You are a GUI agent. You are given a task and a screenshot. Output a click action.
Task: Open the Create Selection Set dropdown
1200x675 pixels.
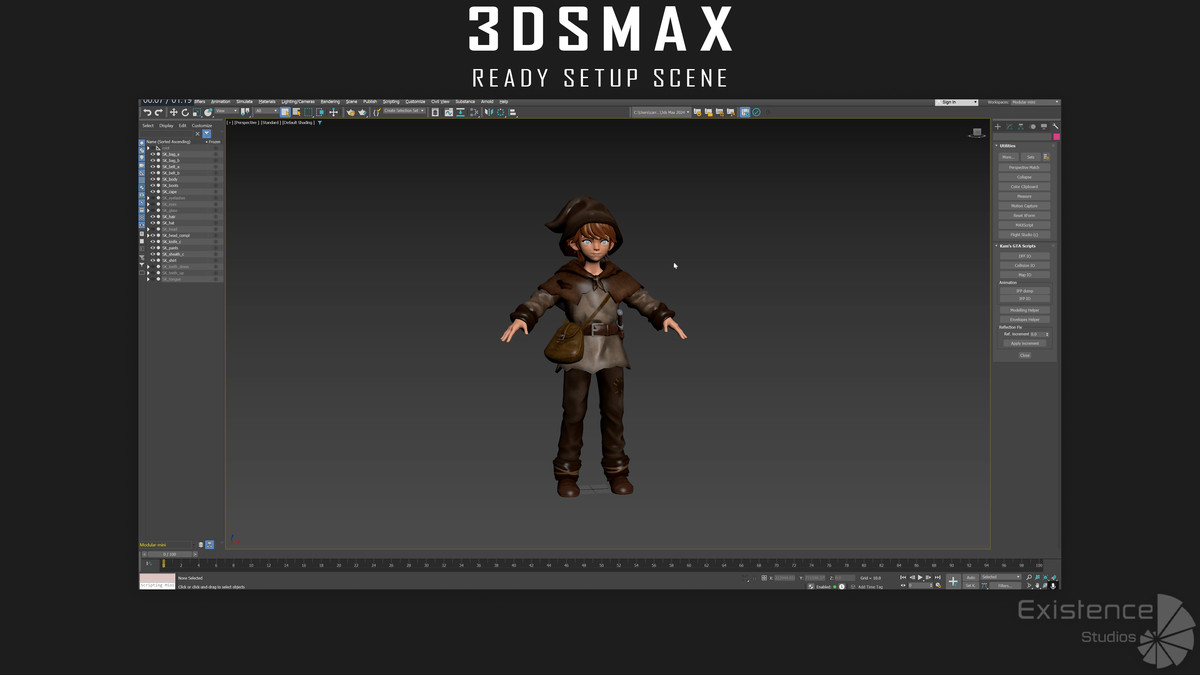click(x=403, y=111)
